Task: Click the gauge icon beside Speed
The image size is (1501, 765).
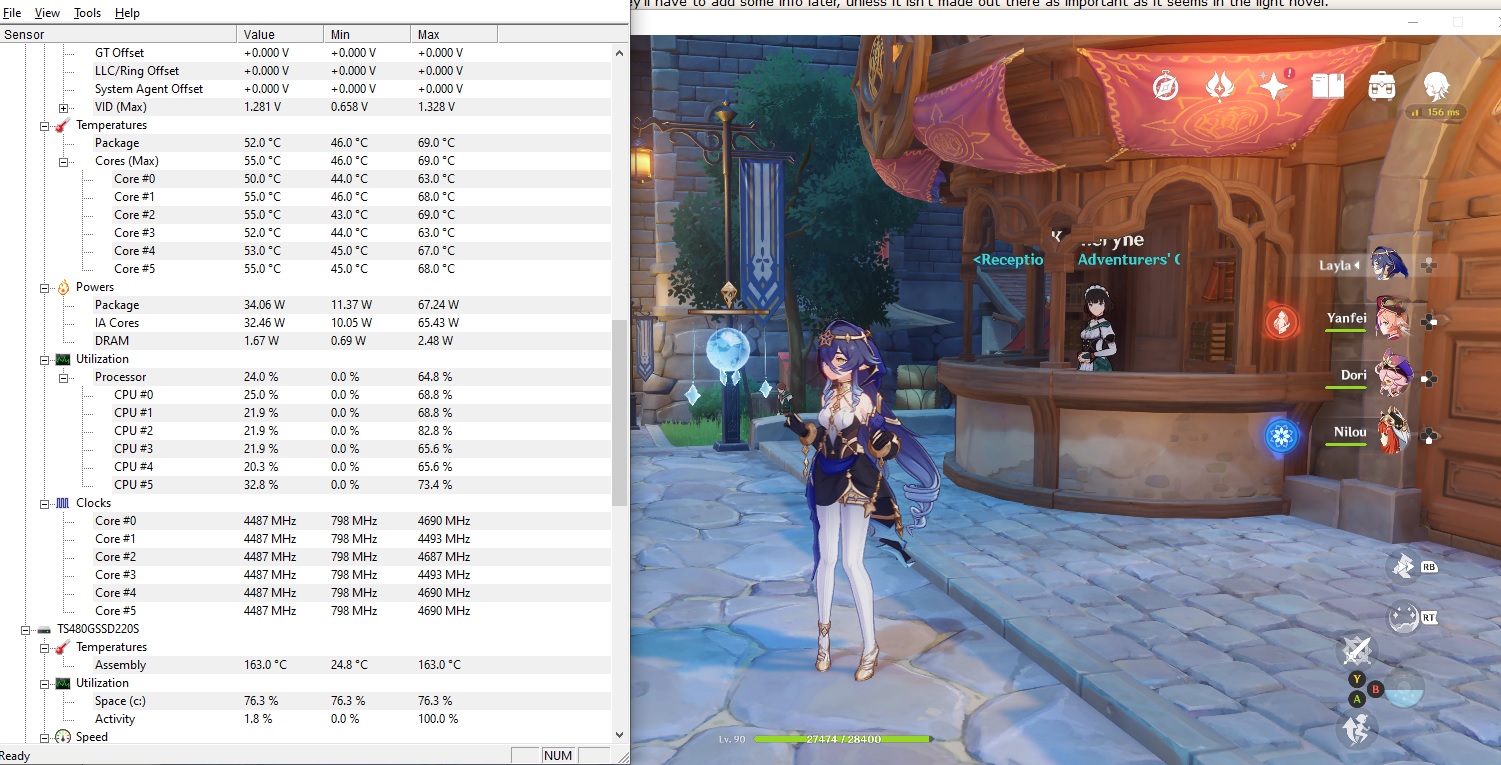Action: coord(62,737)
